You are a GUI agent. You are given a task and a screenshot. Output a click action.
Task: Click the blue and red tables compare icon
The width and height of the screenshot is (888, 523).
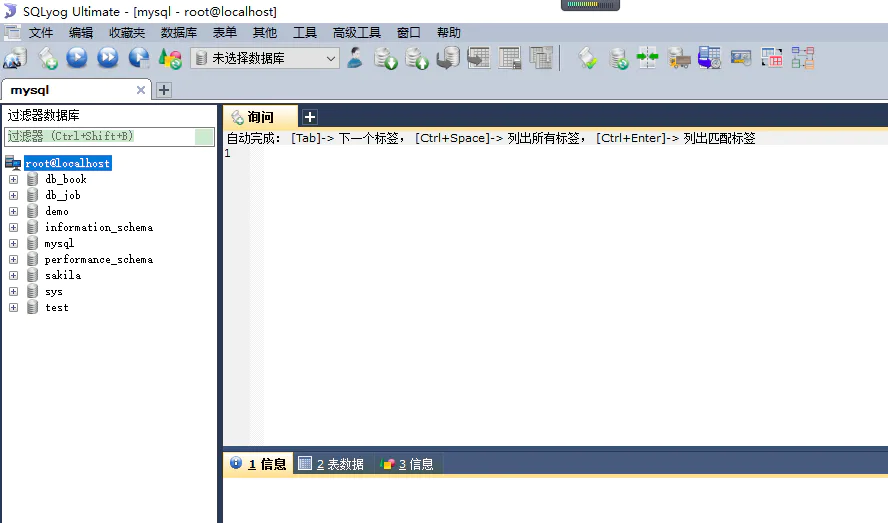click(x=771, y=58)
